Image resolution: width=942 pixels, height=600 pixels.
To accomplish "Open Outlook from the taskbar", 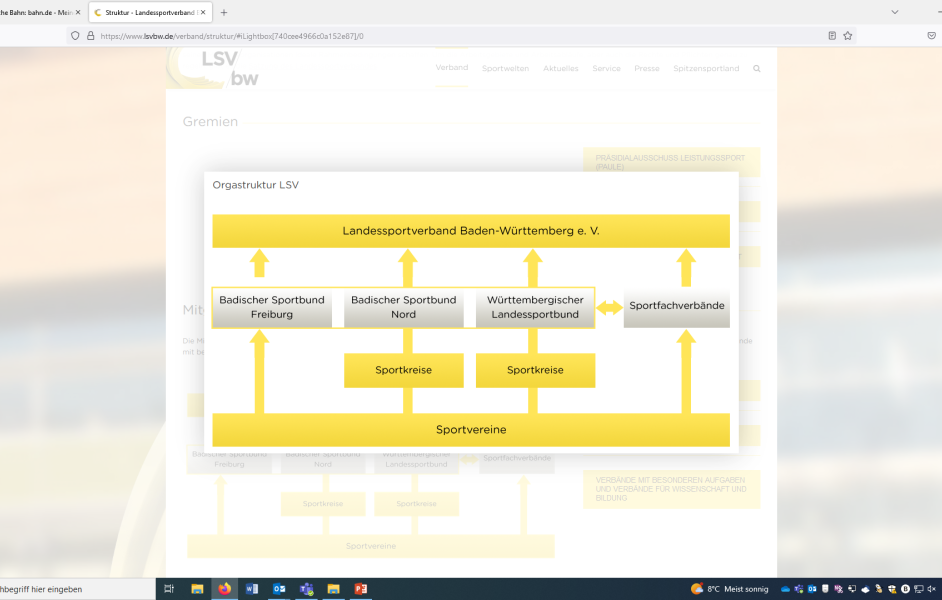I will [279, 589].
